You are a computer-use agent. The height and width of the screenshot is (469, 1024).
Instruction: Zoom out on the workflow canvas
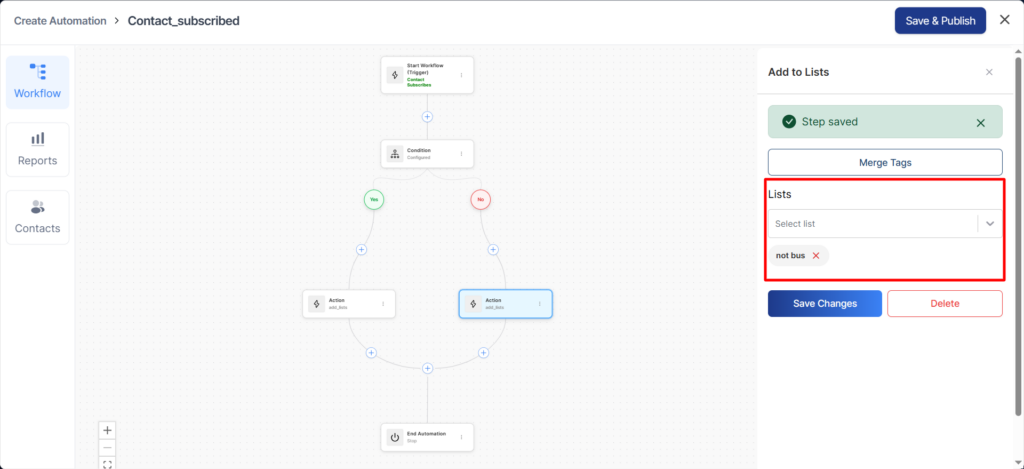tap(108, 447)
